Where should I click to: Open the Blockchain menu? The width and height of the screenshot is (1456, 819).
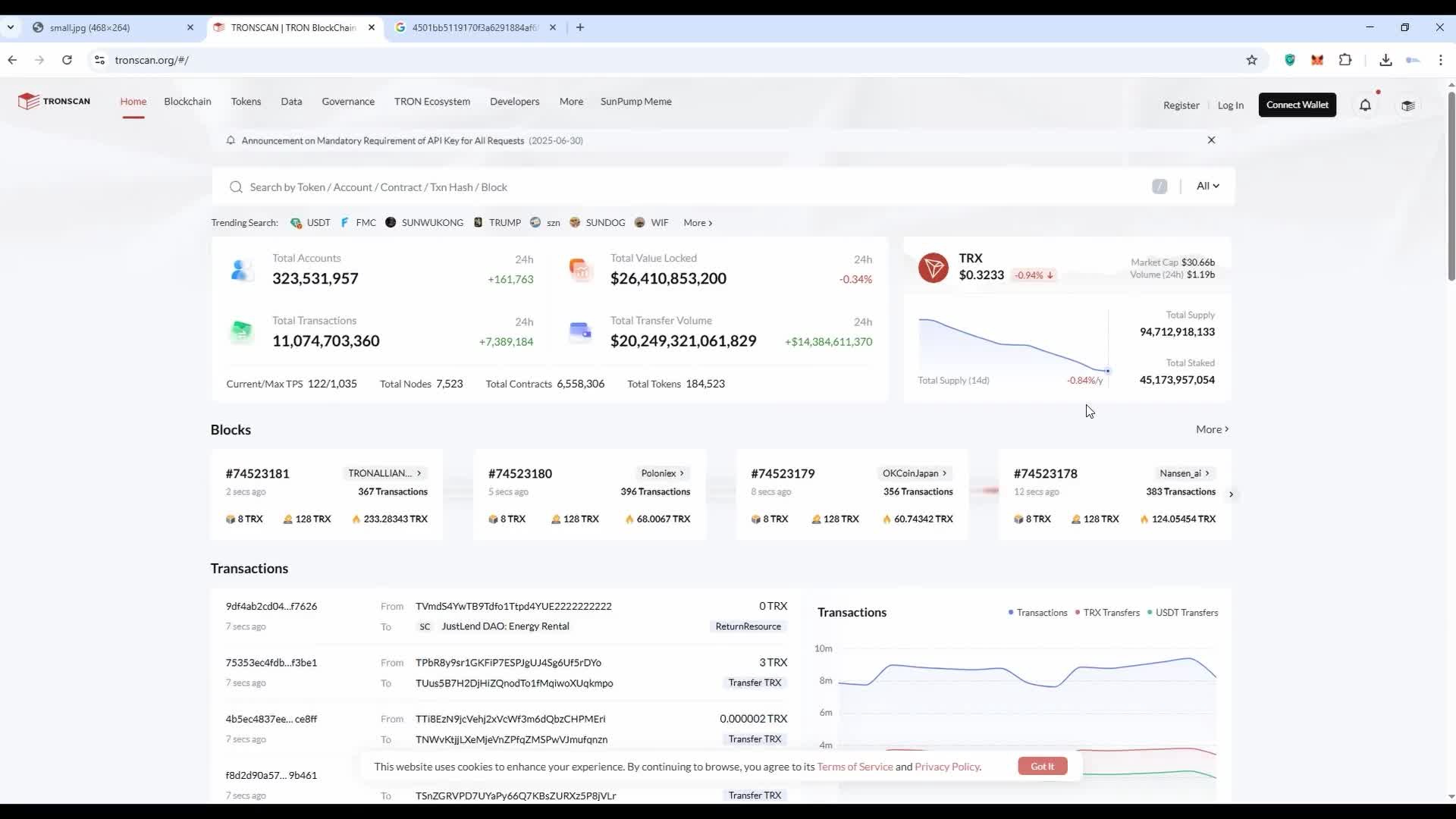click(x=187, y=102)
